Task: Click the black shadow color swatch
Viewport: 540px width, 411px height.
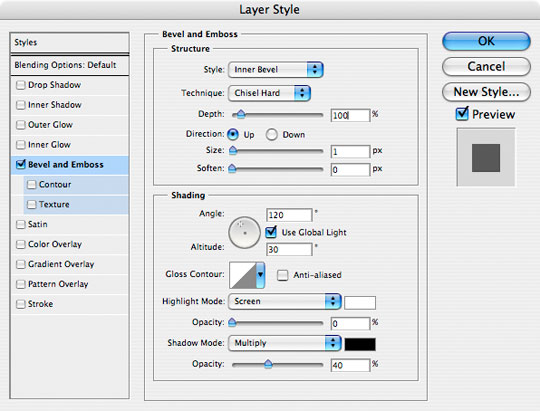Action: pos(360,344)
